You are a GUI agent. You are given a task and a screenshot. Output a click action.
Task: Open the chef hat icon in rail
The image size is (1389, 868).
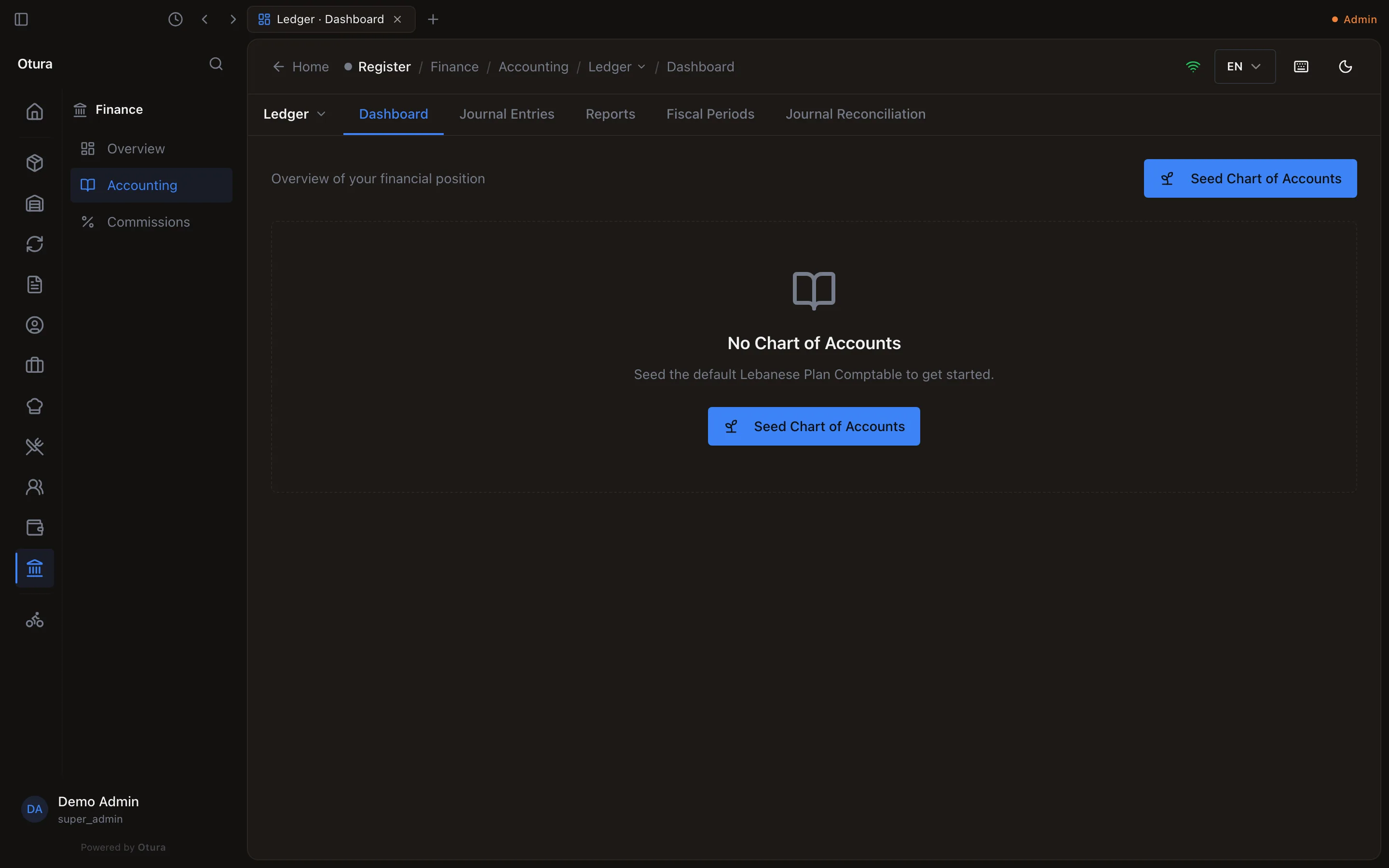click(34, 407)
